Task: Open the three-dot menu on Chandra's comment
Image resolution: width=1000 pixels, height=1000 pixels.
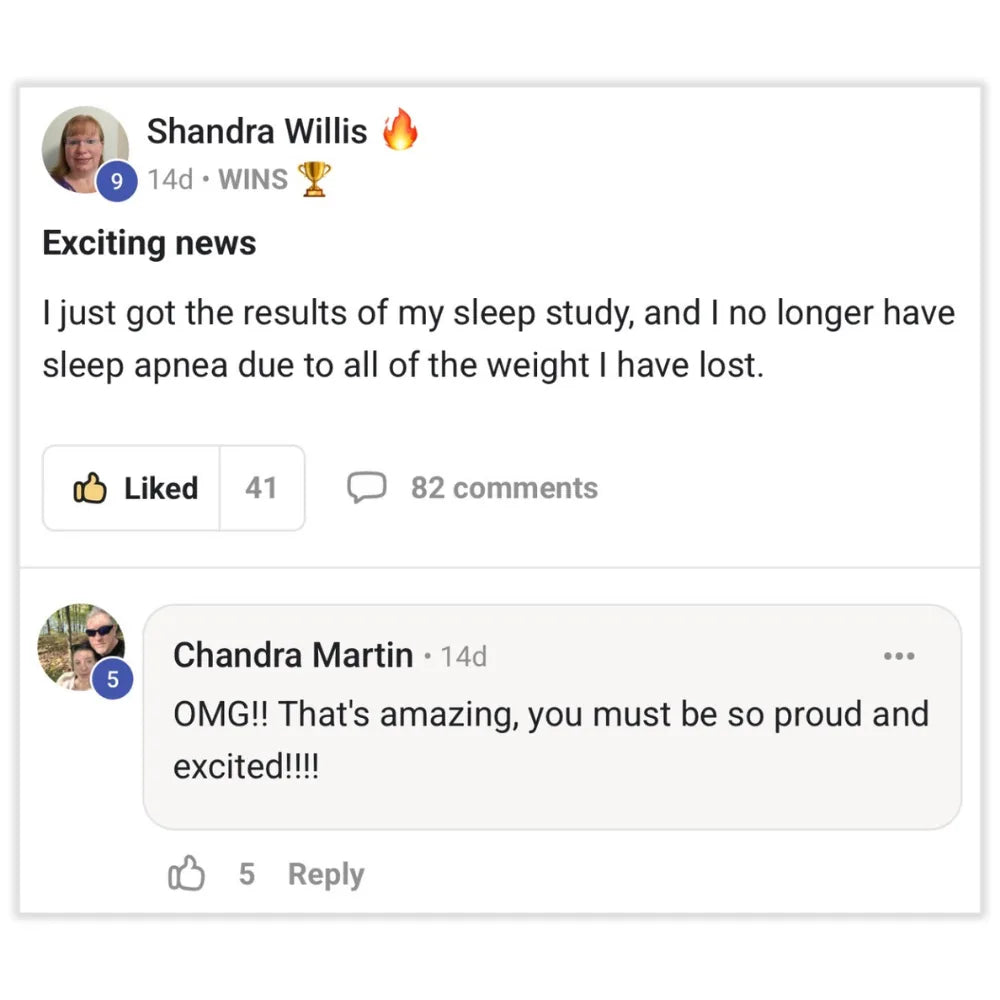Action: [x=899, y=657]
